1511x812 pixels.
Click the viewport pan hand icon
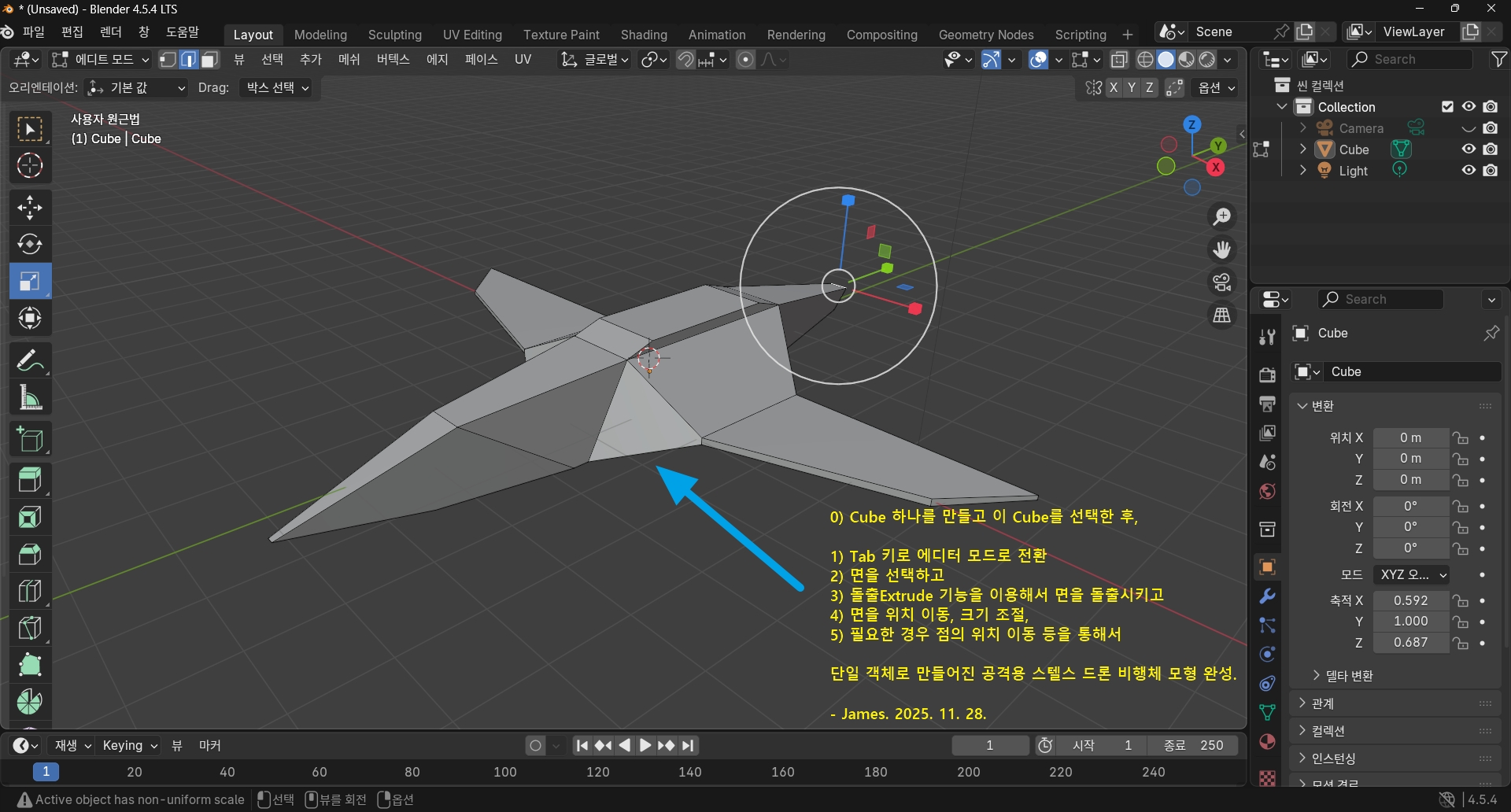pyautogui.click(x=1222, y=249)
